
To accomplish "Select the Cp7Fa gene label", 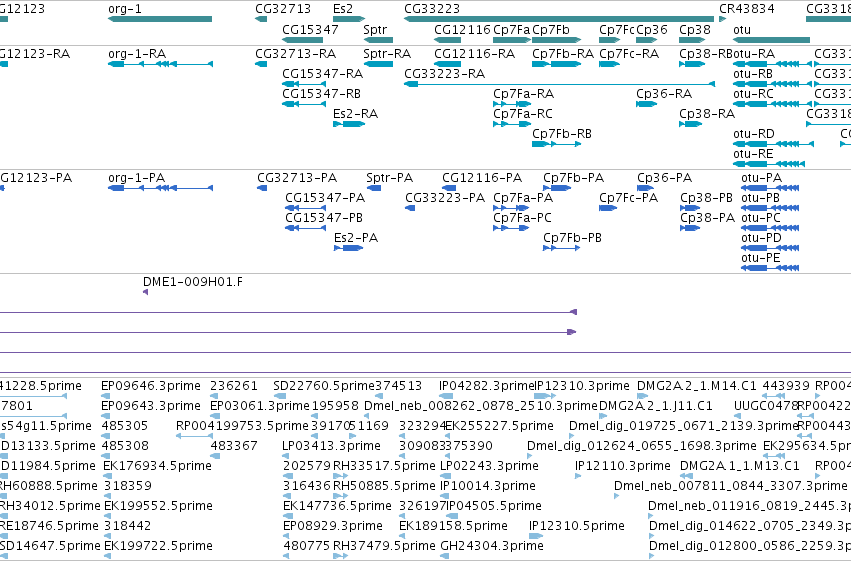I will [x=511, y=30].
